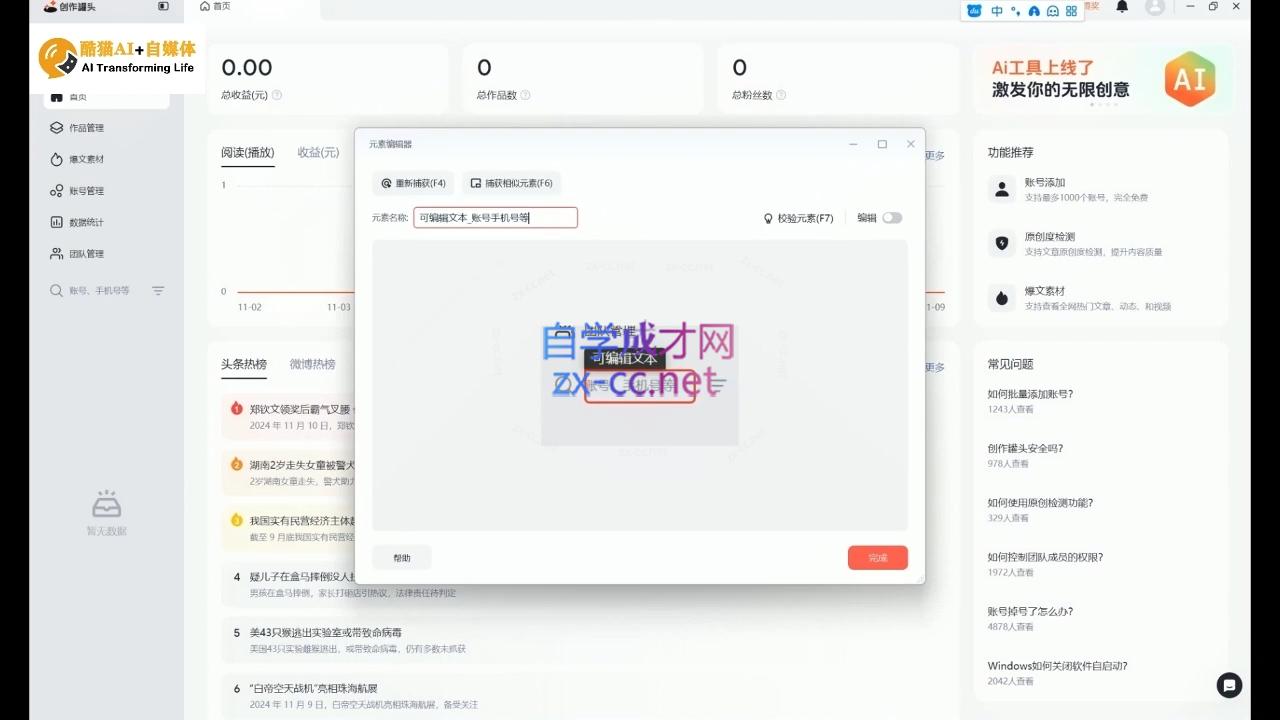Toggle the 编辑 switch in the element editor
This screenshot has width=1280, height=720.
point(891,218)
